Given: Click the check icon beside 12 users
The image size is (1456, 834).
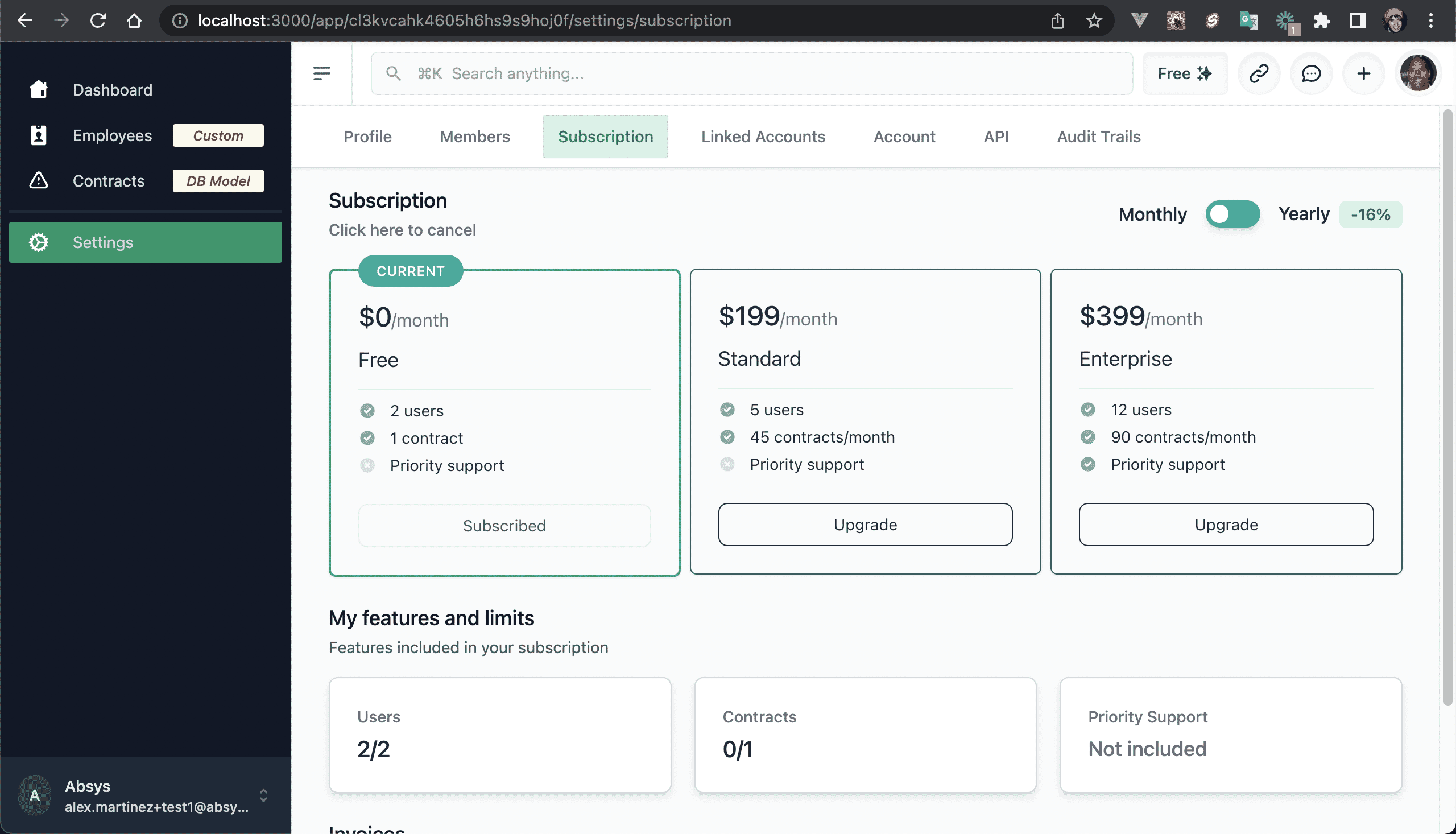Looking at the screenshot, I should [x=1087, y=410].
